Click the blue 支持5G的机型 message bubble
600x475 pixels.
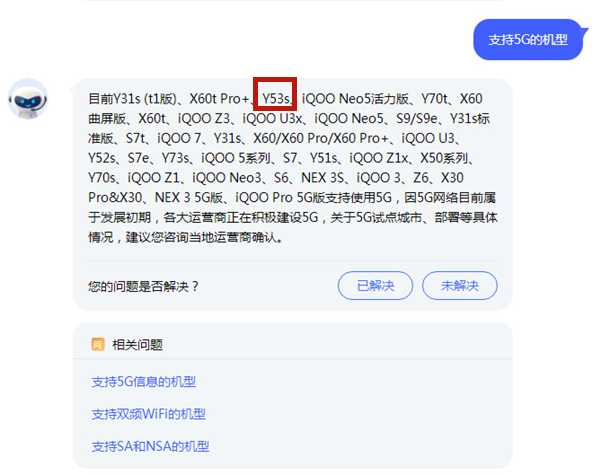[x=527, y=40]
